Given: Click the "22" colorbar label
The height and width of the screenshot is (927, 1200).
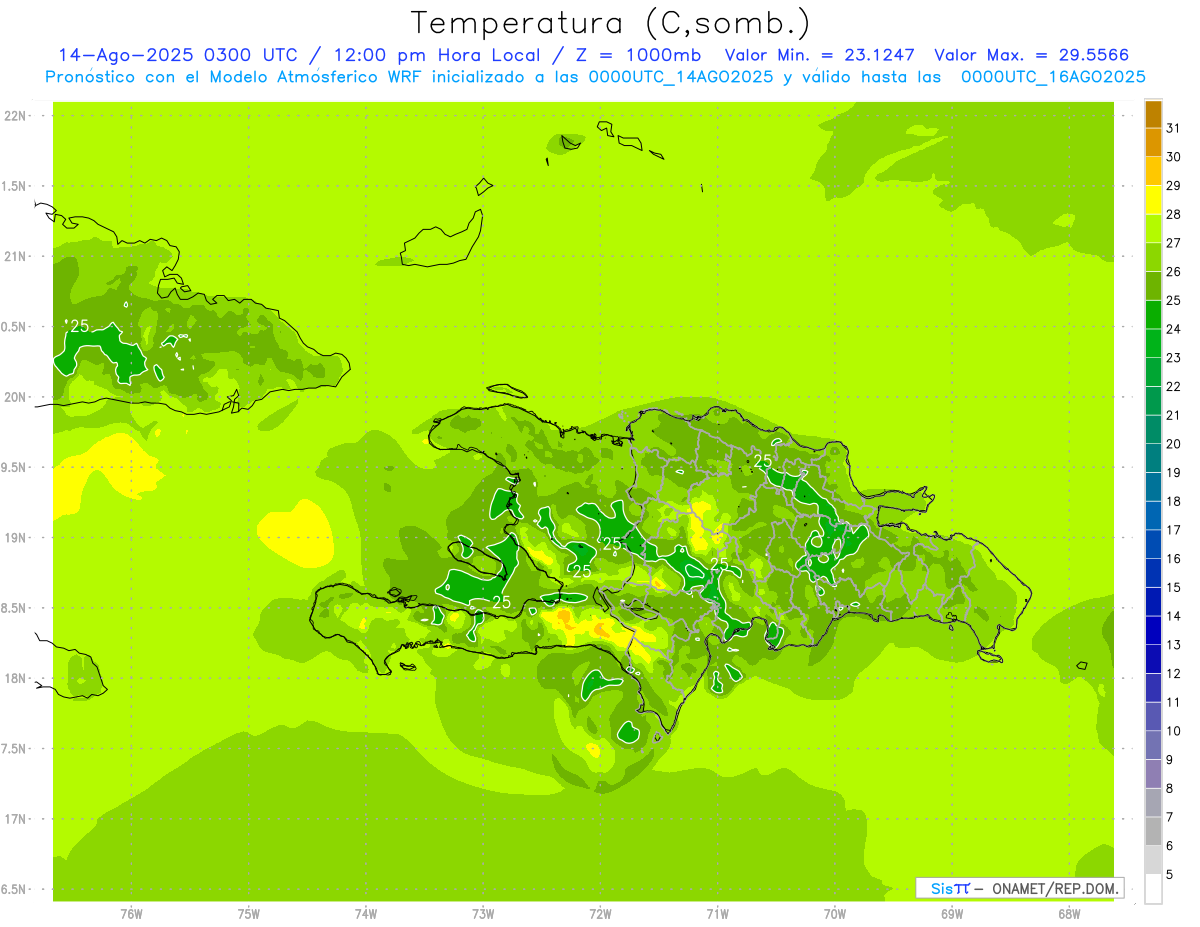Looking at the screenshot, I should click(1173, 386).
